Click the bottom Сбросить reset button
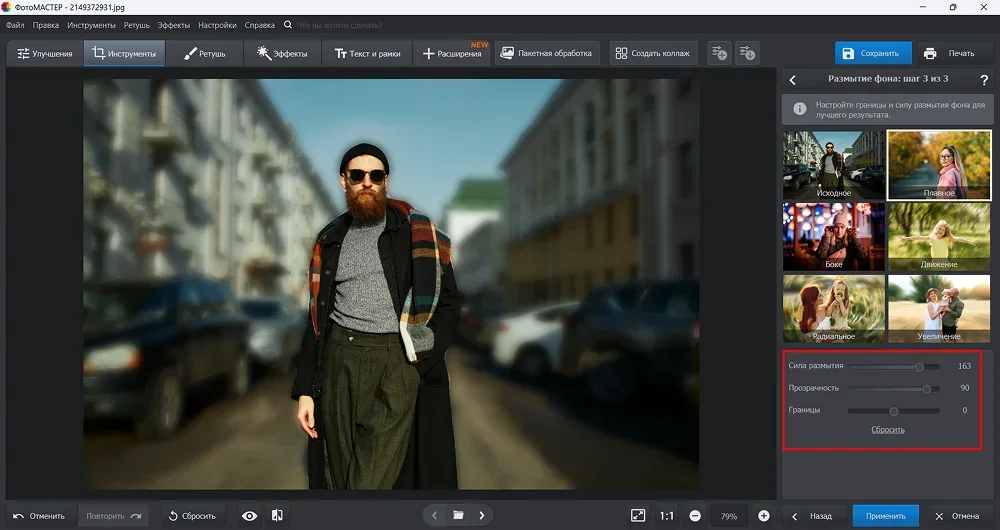Screen dimensions: 1000x530 click(x=192, y=516)
